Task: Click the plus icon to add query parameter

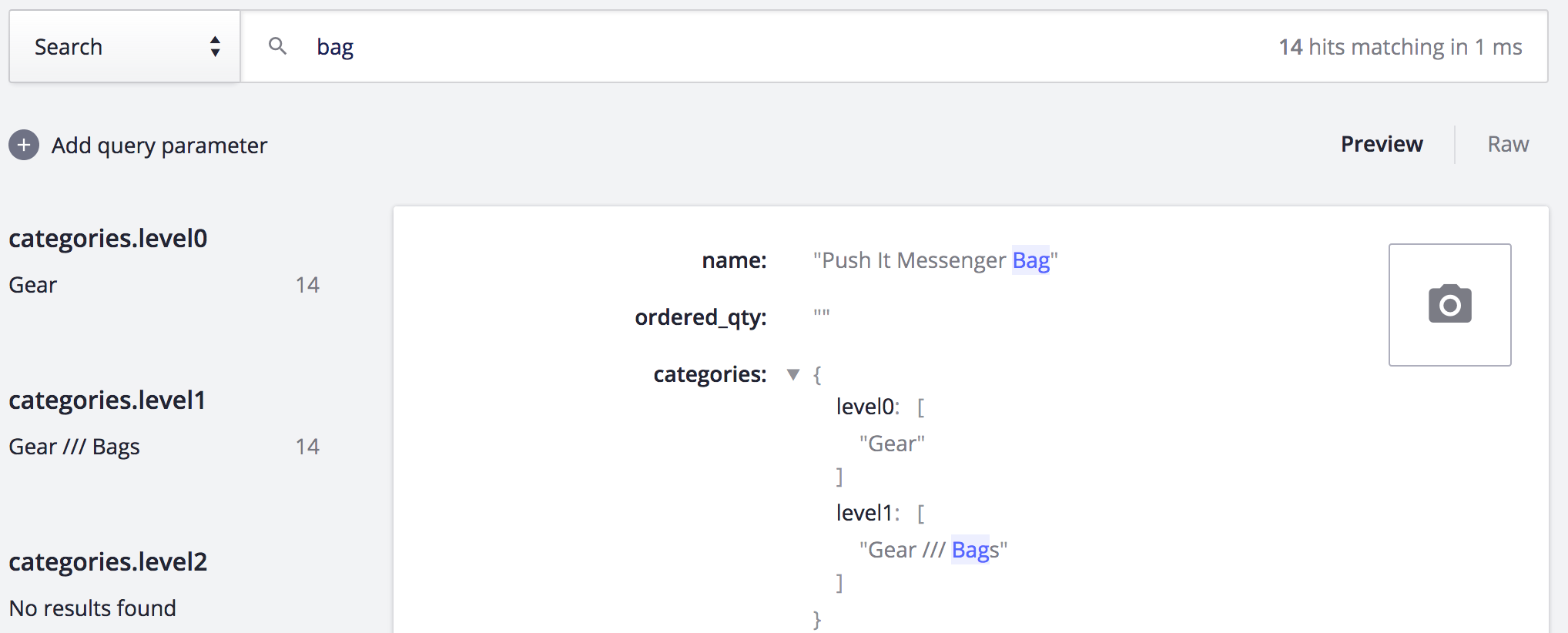Action: pyautogui.click(x=24, y=145)
